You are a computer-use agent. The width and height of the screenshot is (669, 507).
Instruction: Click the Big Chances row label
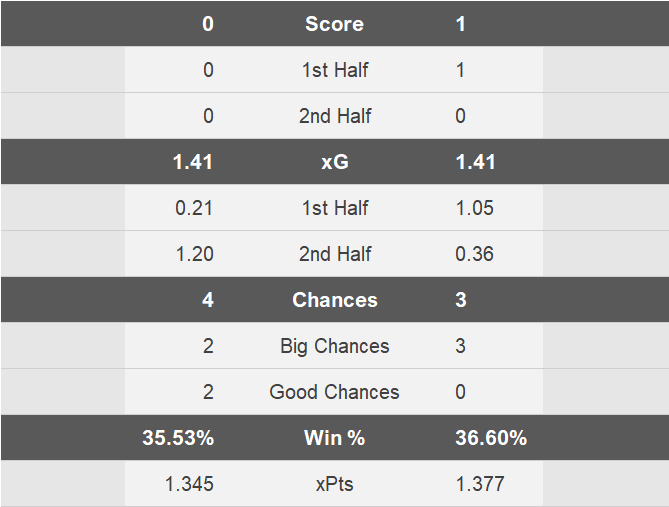334,346
